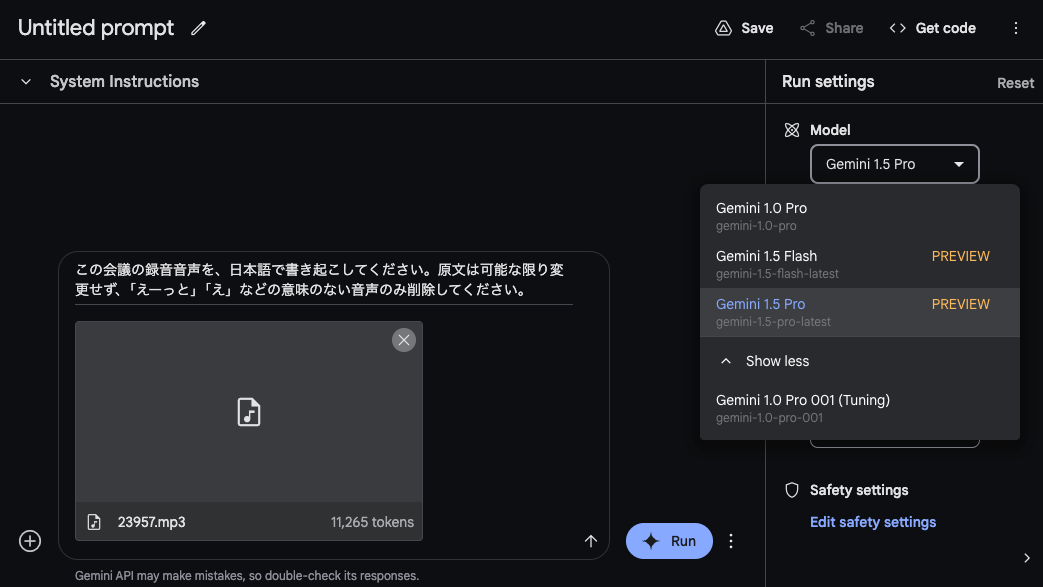Image resolution: width=1043 pixels, height=587 pixels.
Task: Click the Share icon
Action: click(x=808, y=28)
